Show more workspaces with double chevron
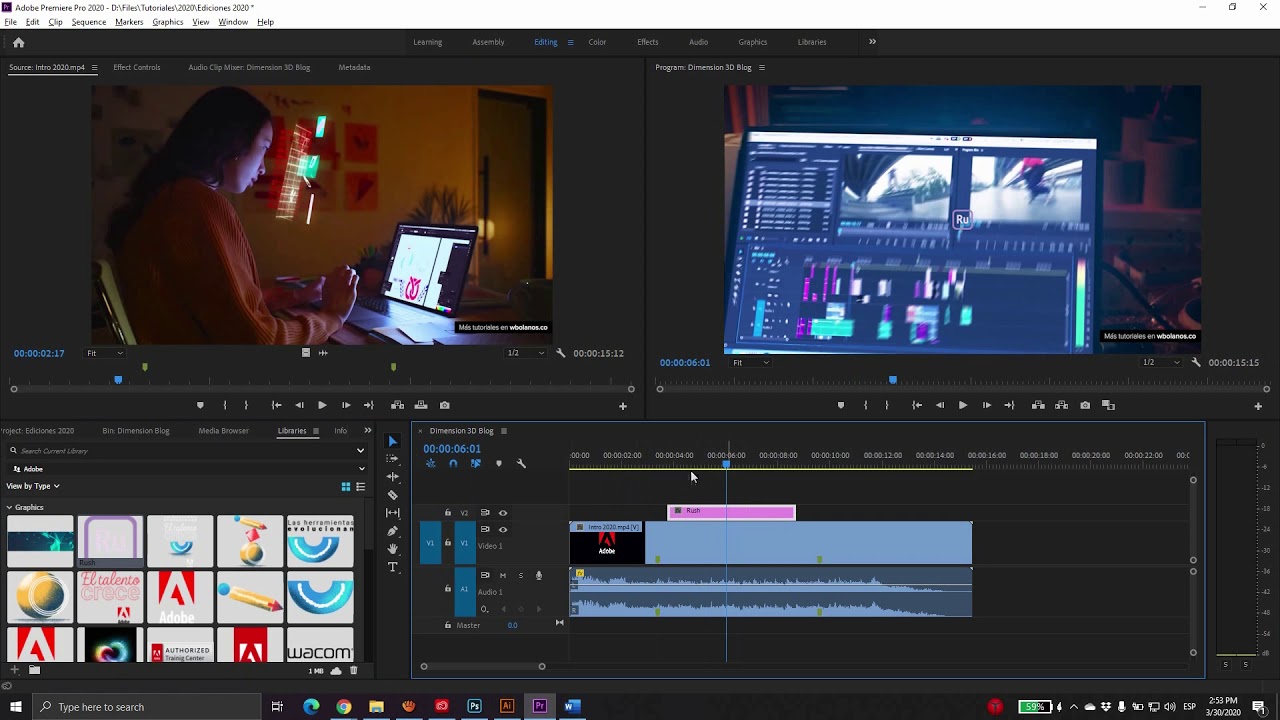 (x=872, y=42)
